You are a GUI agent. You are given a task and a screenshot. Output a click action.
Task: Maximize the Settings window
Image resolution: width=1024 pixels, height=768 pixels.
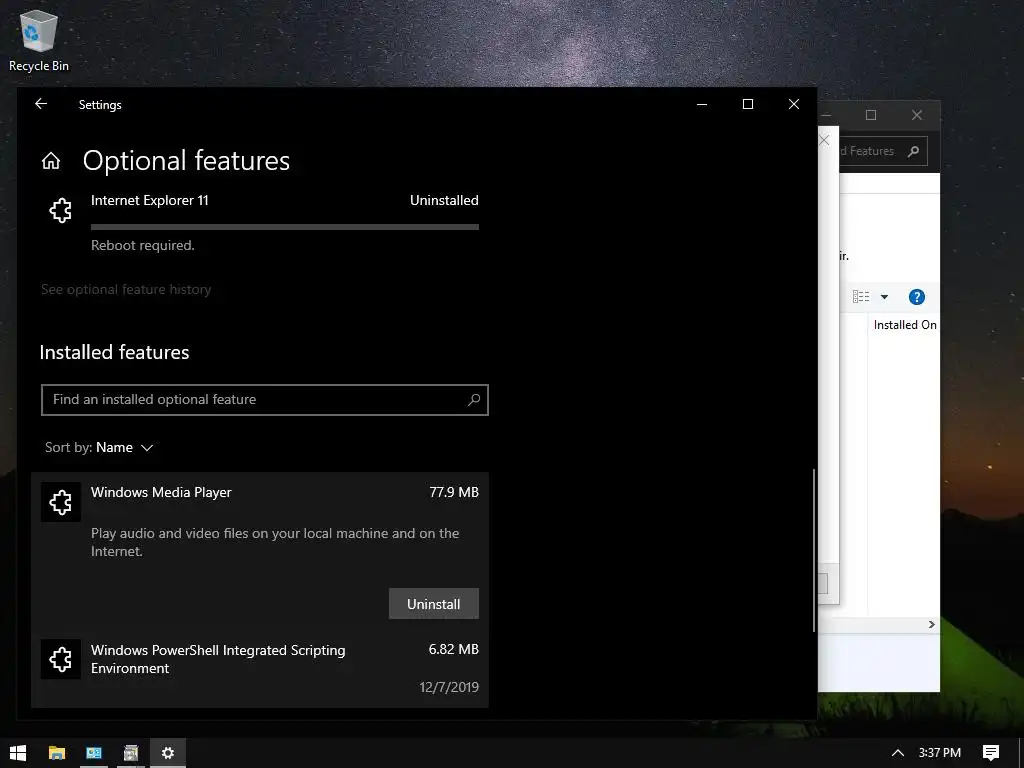click(748, 104)
